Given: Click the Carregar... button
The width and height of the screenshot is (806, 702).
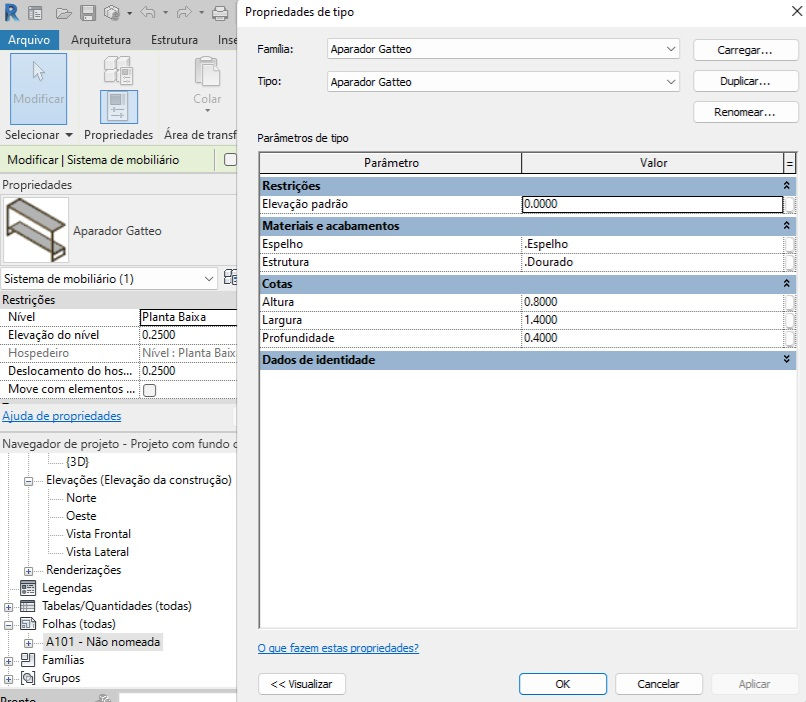Looking at the screenshot, I should pyautogui.click(x=745, y=50).
